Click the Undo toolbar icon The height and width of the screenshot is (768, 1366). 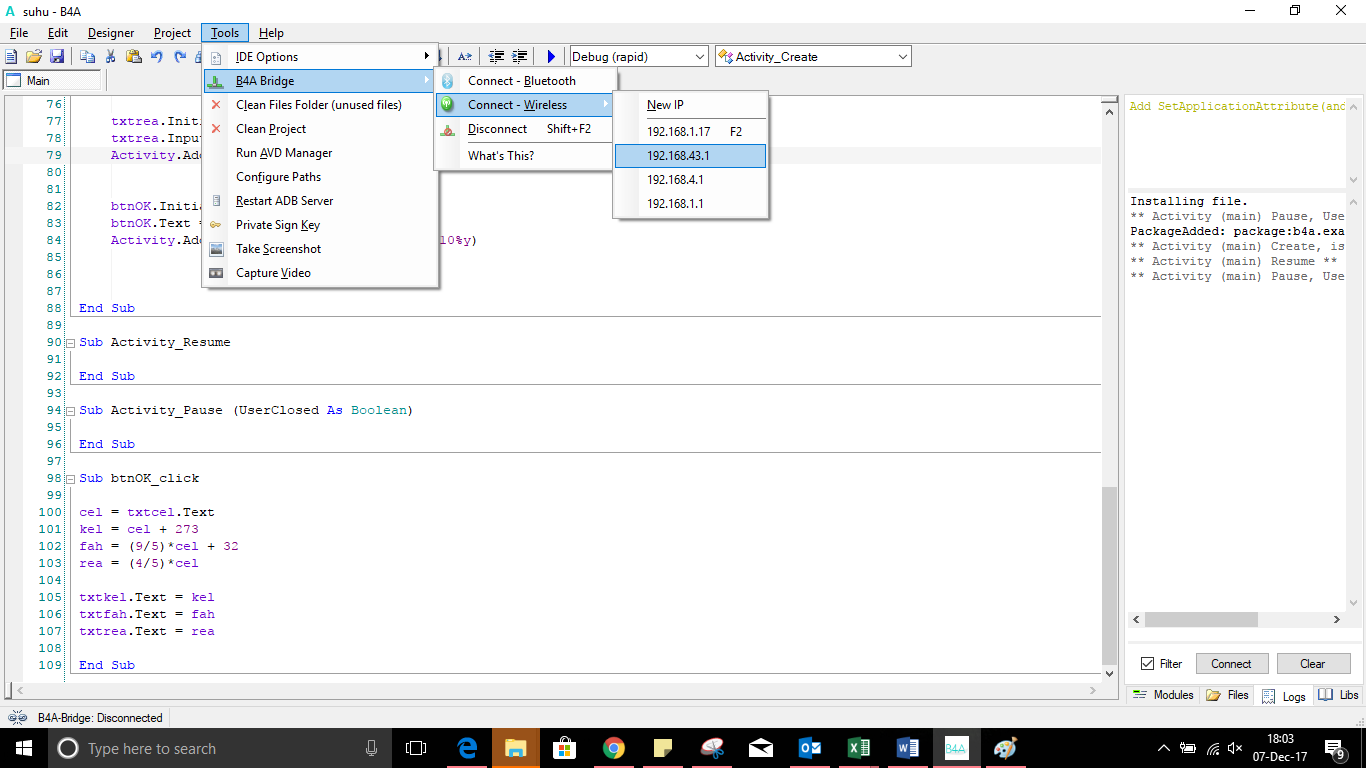point(157,57)
